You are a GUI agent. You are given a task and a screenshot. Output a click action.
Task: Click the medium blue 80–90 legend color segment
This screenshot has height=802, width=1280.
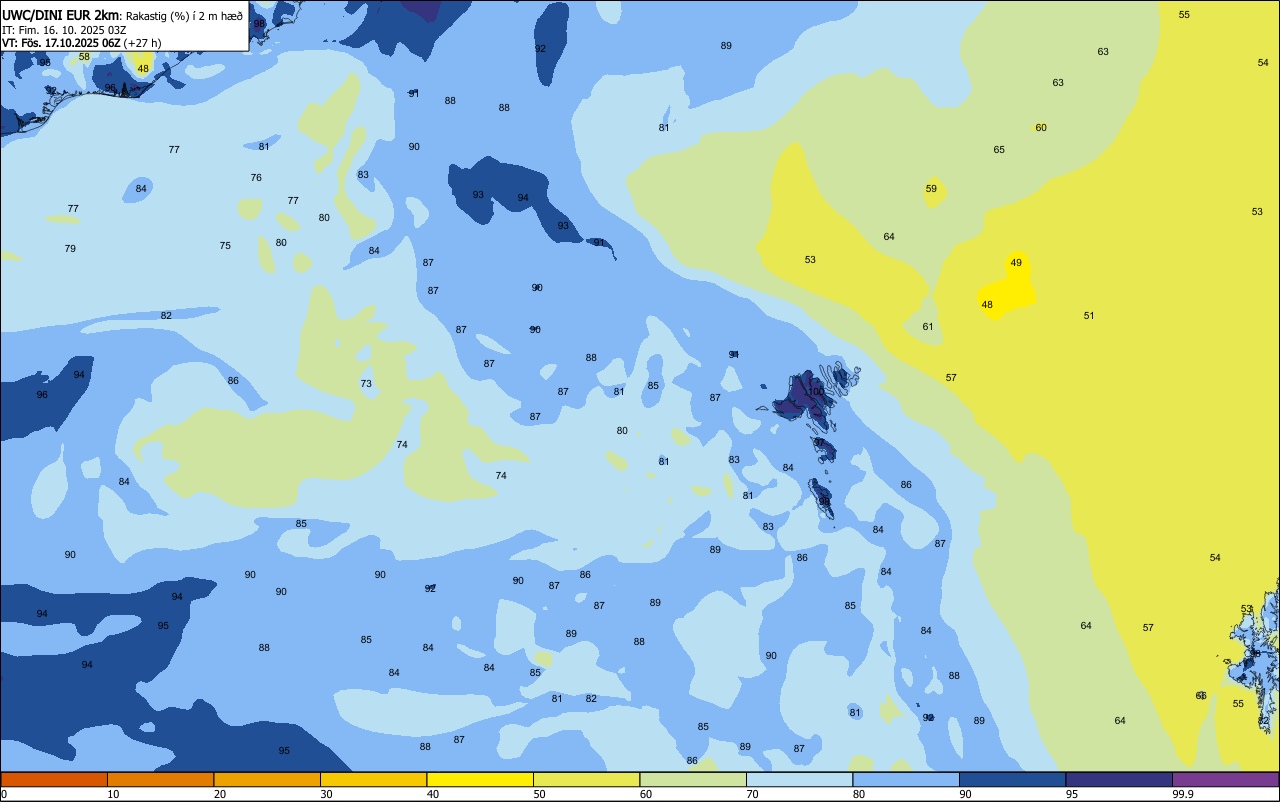(x=906, y=779)
